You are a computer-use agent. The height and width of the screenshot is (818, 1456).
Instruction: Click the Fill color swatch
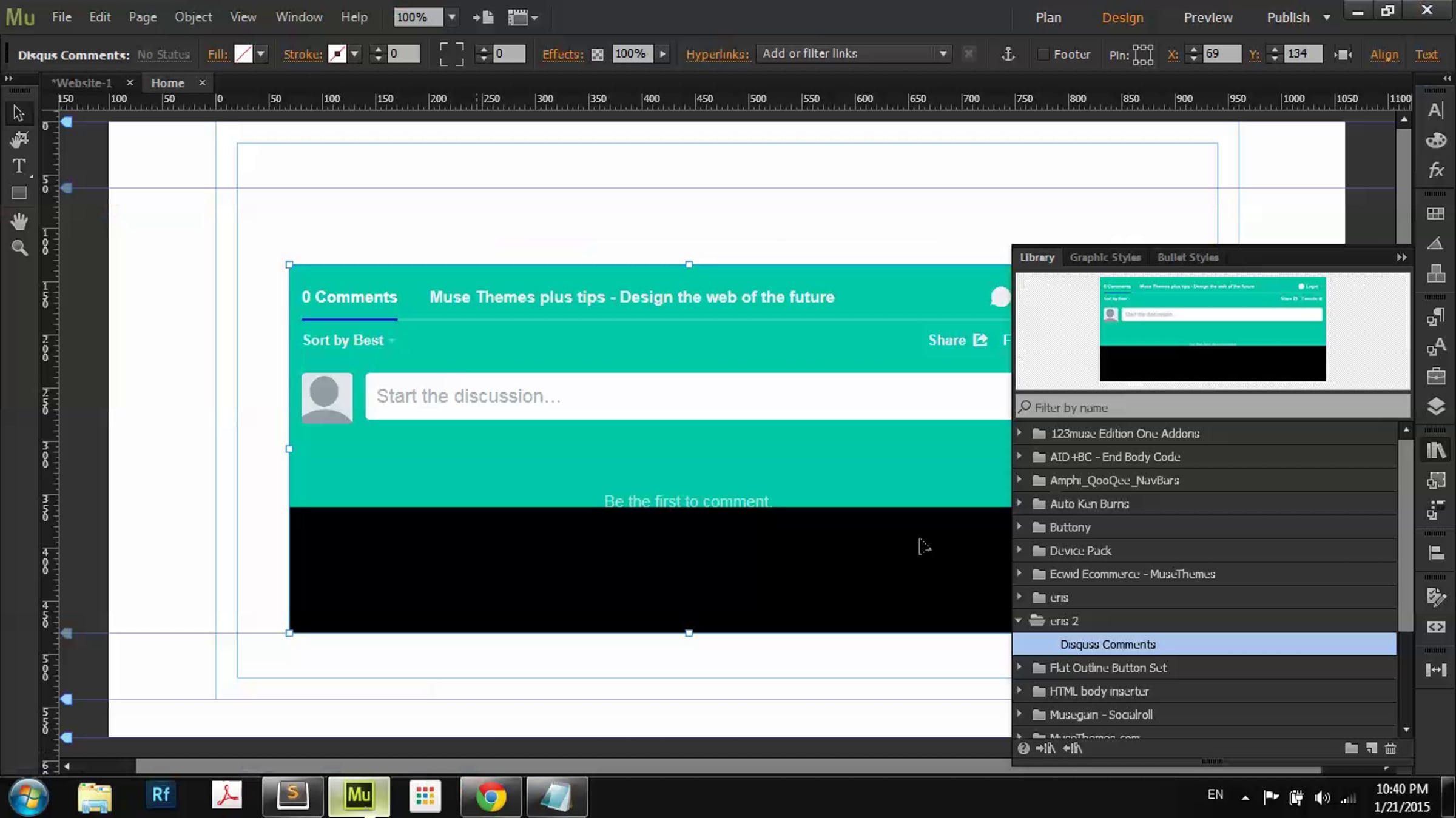pyautogui.click(x=243, y=55)
